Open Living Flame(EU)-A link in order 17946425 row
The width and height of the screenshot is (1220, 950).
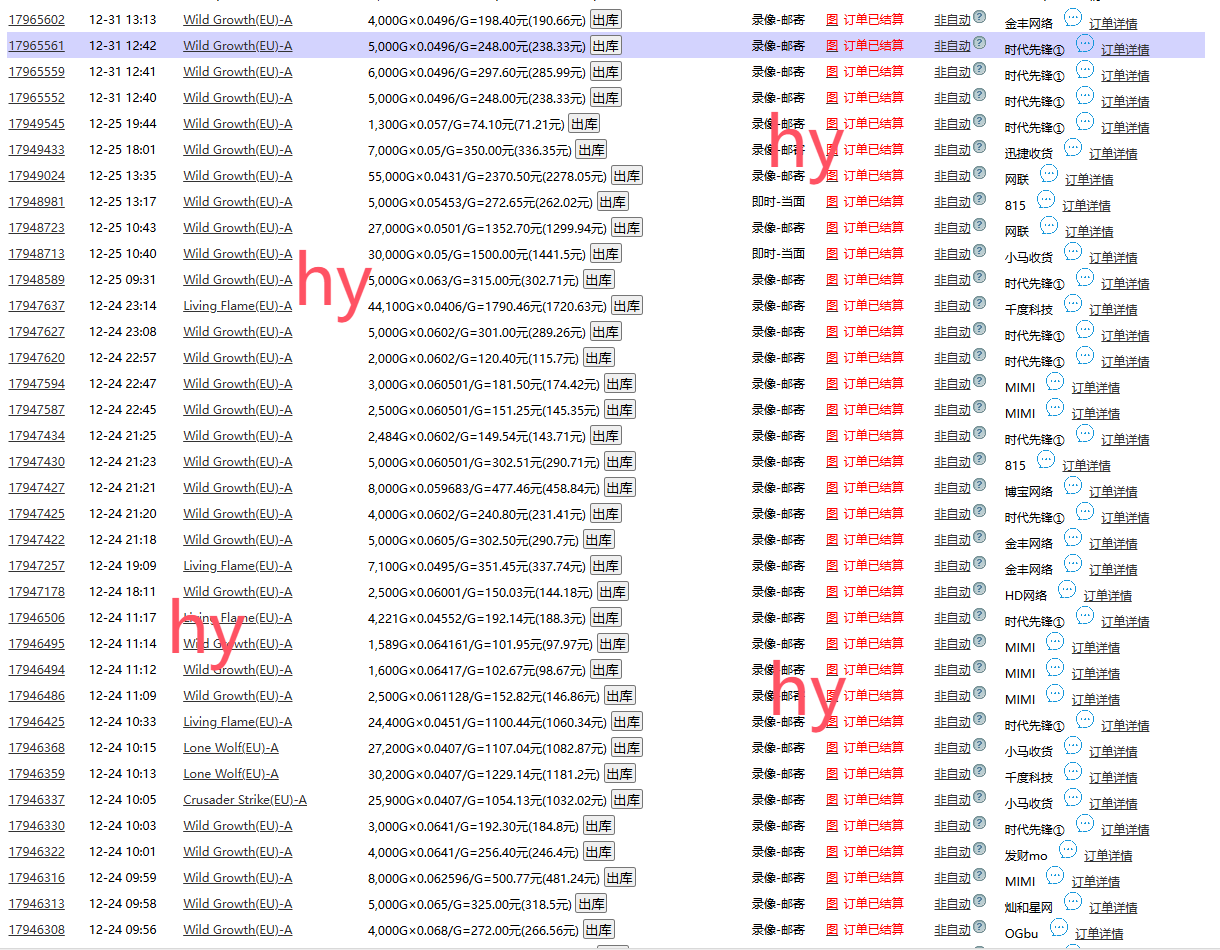[237, 722]
